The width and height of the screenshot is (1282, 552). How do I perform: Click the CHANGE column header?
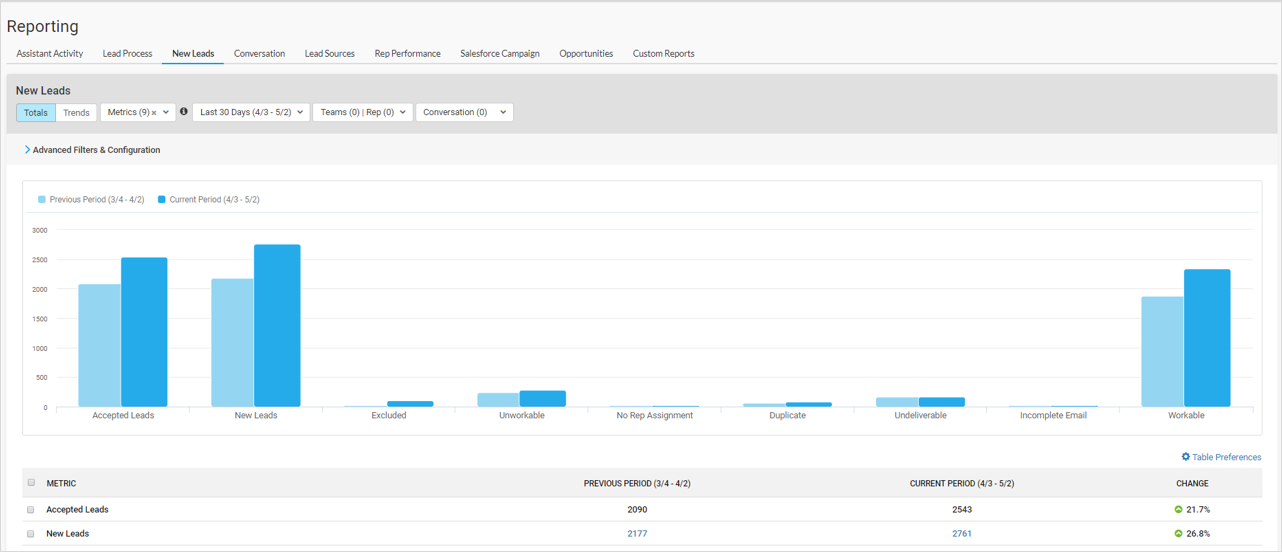[1192, 483]
